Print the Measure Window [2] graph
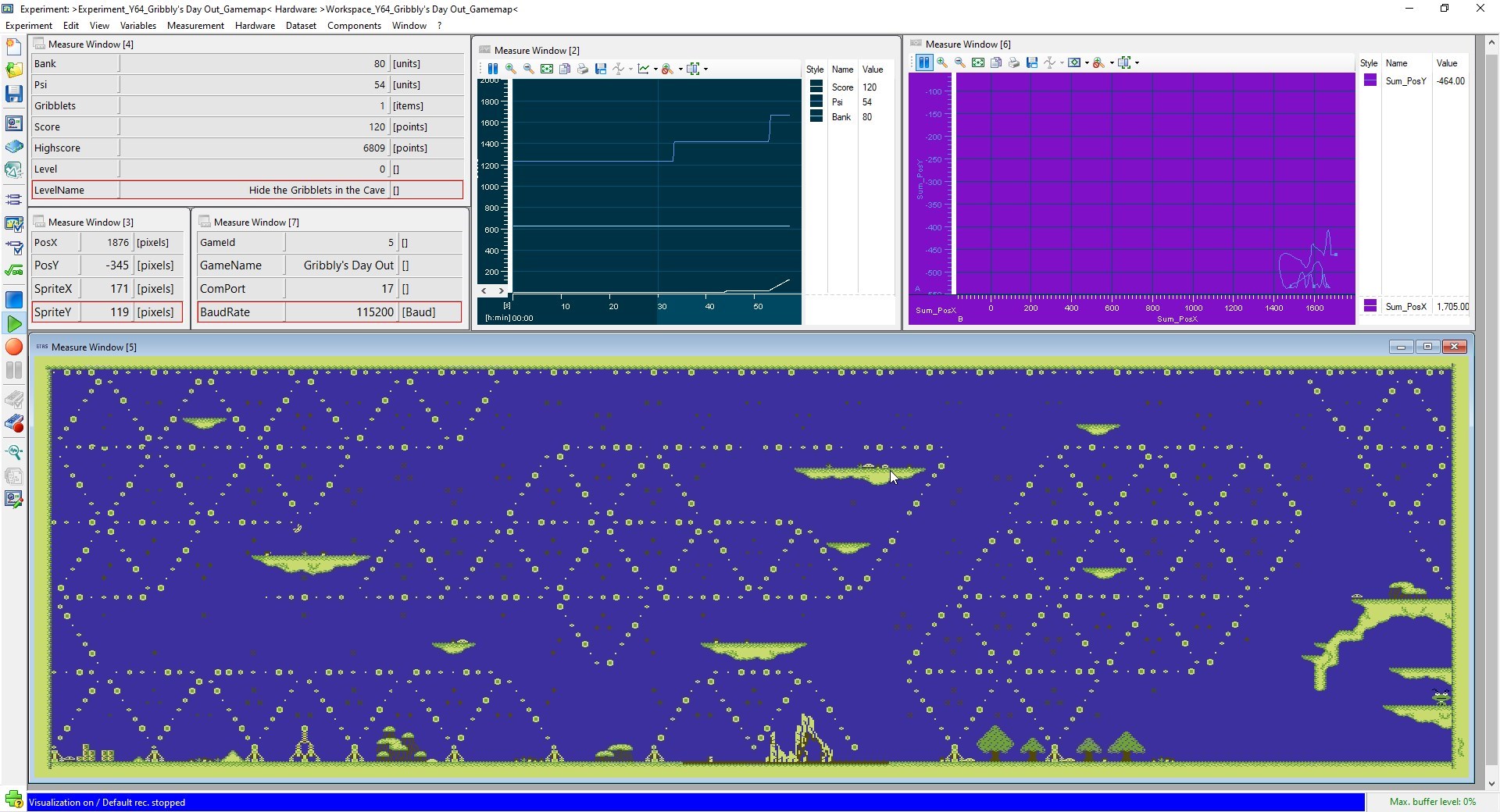 pyautogui.click(x=583, y=69)
